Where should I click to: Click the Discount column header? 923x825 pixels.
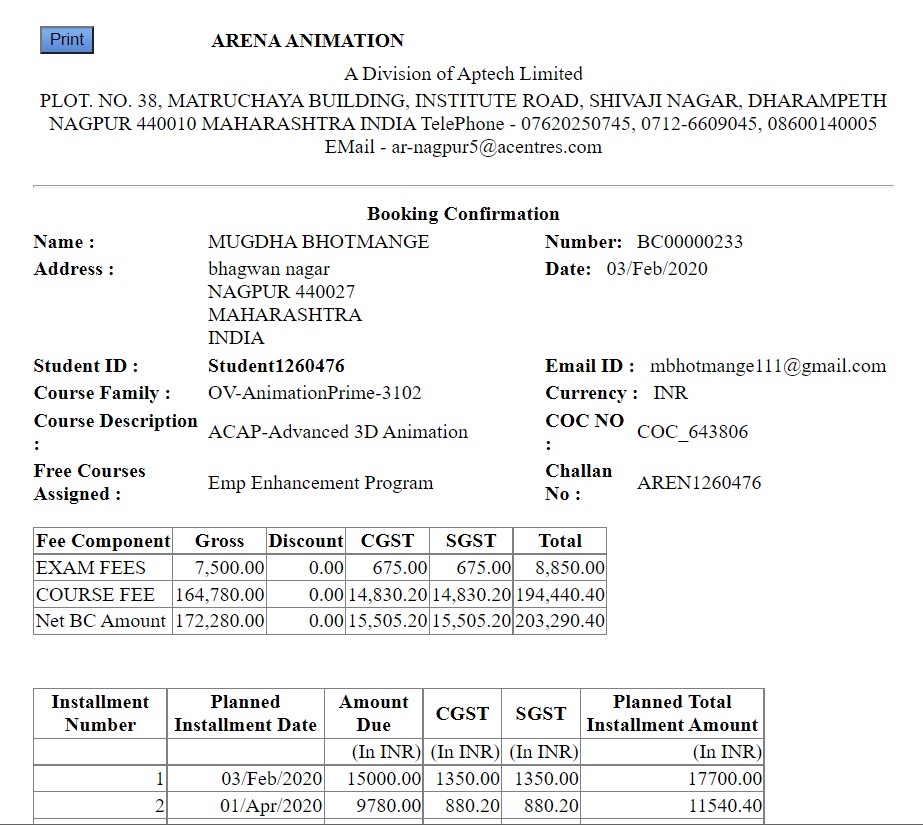[306, 541]
